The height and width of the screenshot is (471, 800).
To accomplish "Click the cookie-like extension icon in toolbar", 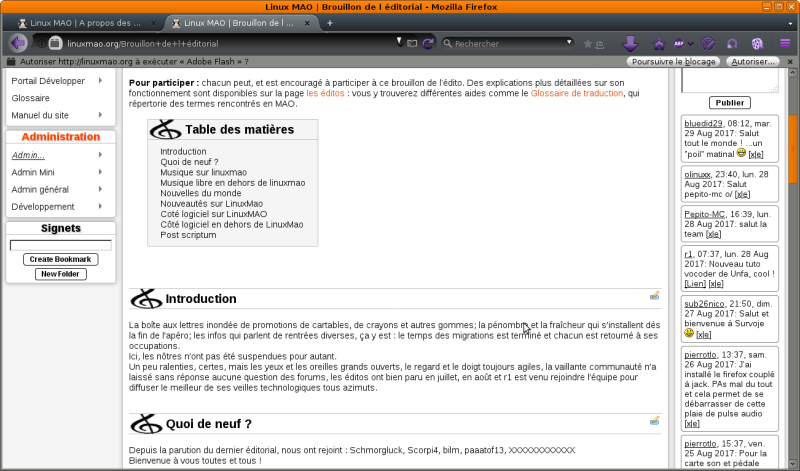I will click(x=757, y=44).
